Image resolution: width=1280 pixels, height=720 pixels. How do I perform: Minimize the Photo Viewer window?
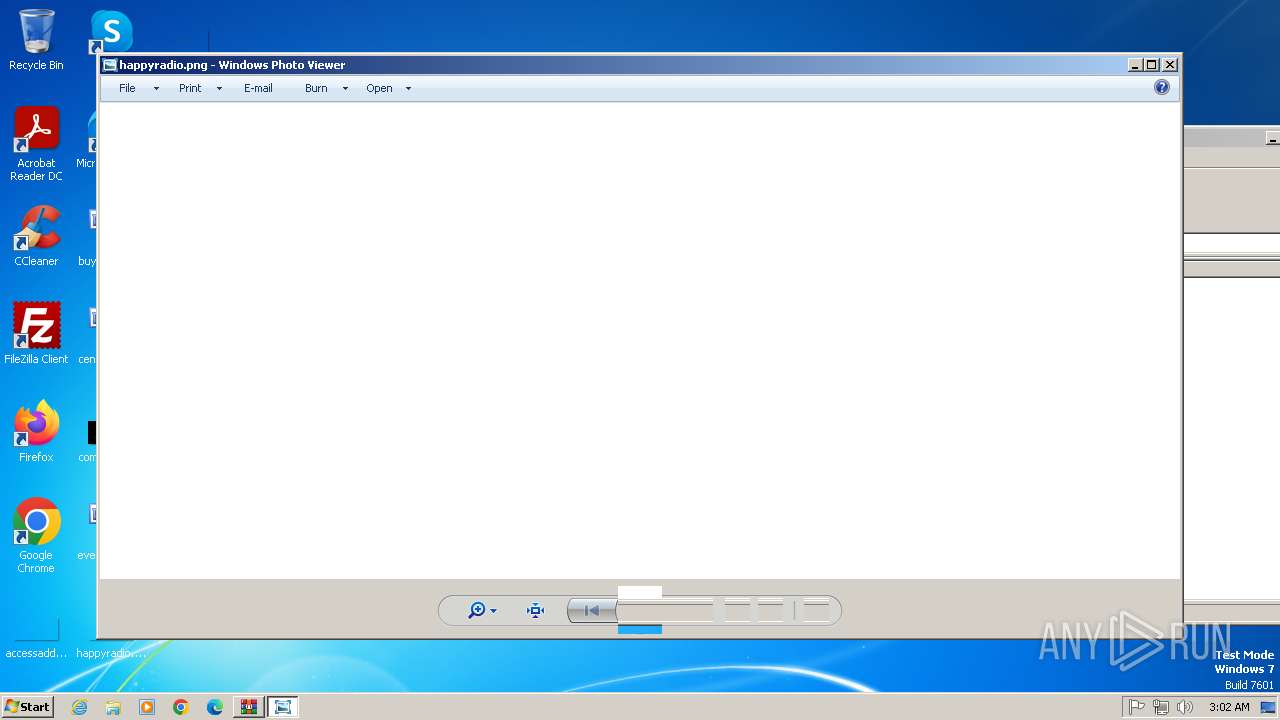pyautogui.click(x=1135, y=65)
